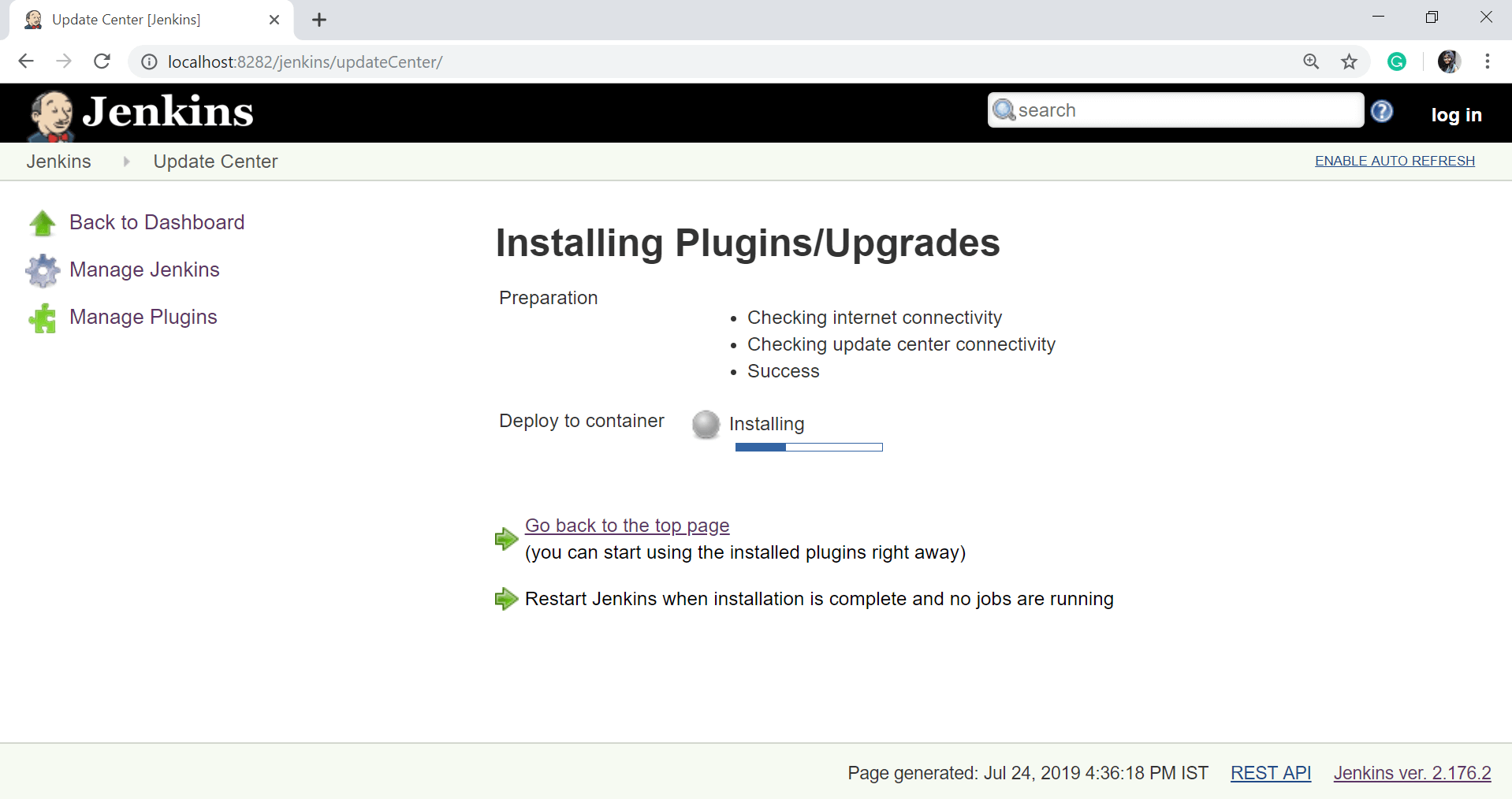The image size is (1512, 799).
Task: Click Checking update center connectivity text
Action: 901,344
